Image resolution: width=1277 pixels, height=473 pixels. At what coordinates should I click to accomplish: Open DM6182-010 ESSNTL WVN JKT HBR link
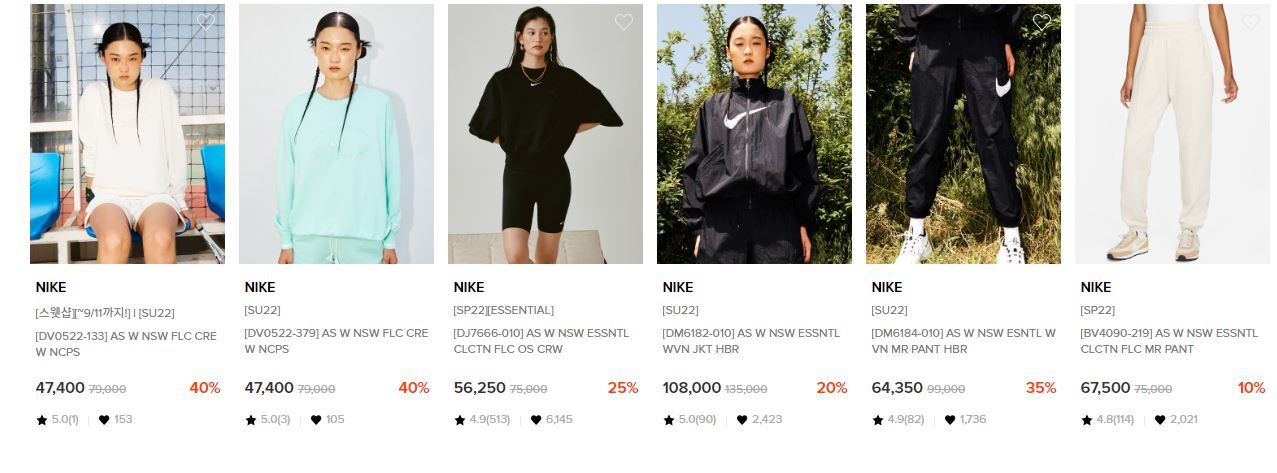(751, 342)
